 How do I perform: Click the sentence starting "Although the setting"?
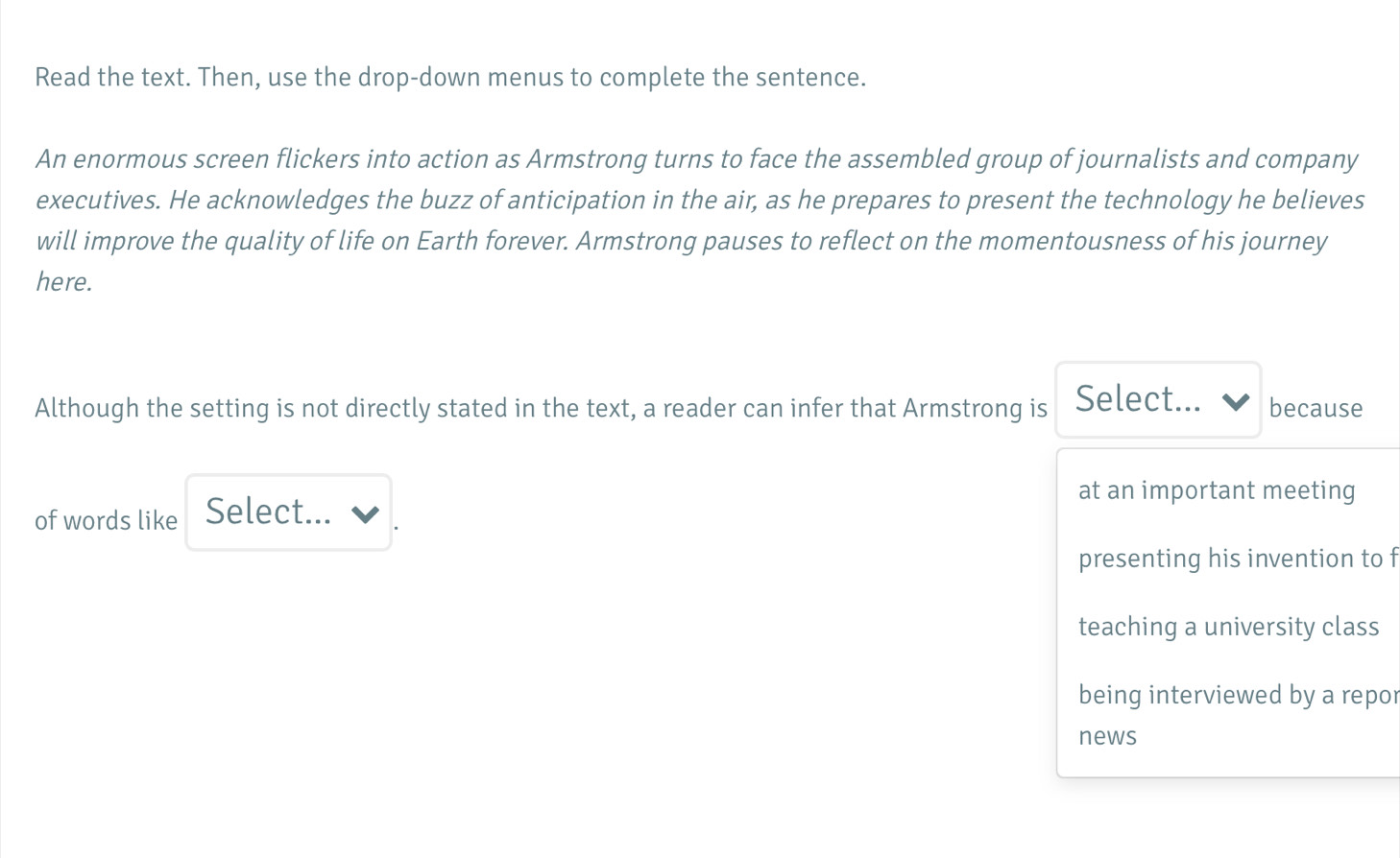click(x=541, y=409)
